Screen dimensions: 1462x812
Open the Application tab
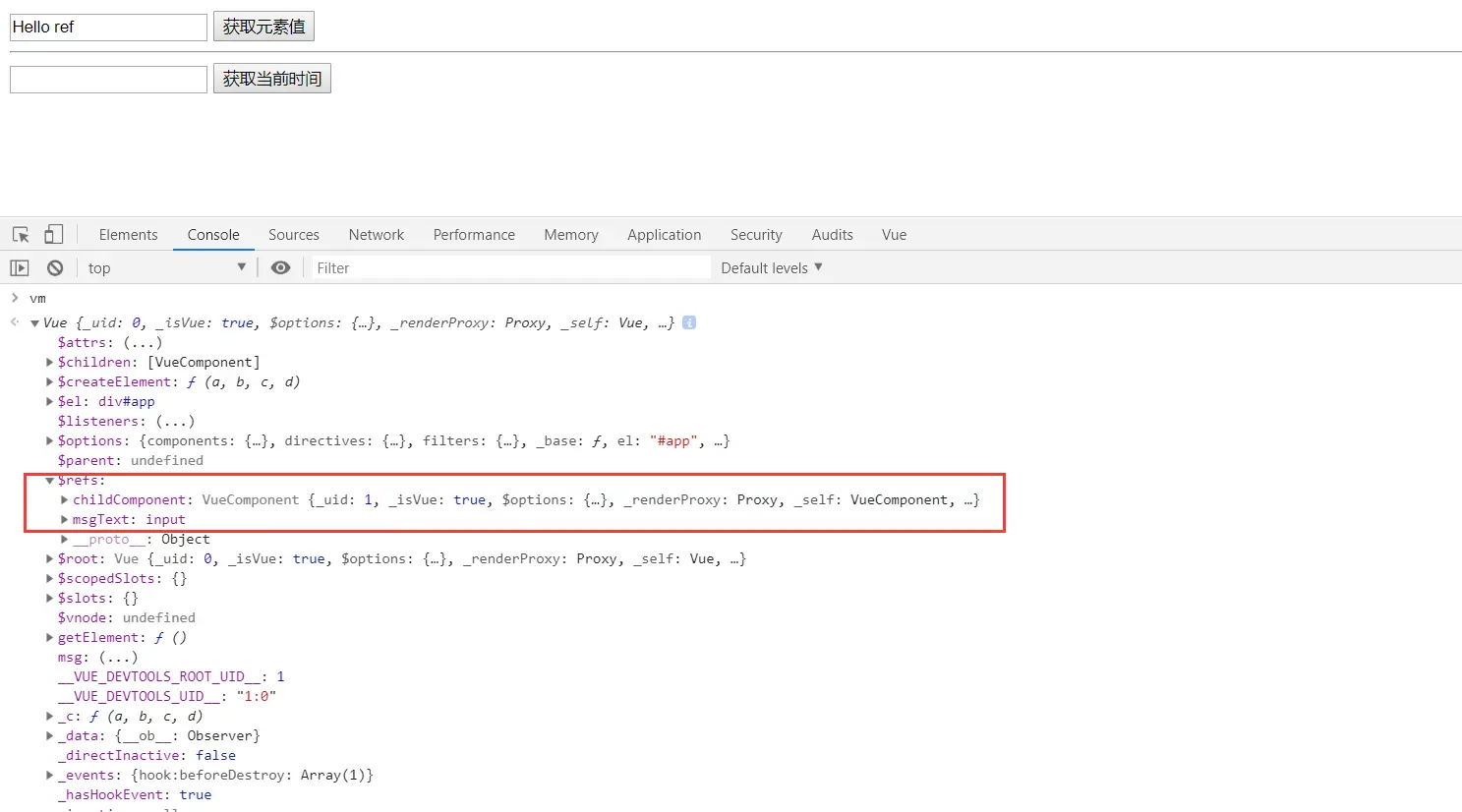tap(665, 235)
